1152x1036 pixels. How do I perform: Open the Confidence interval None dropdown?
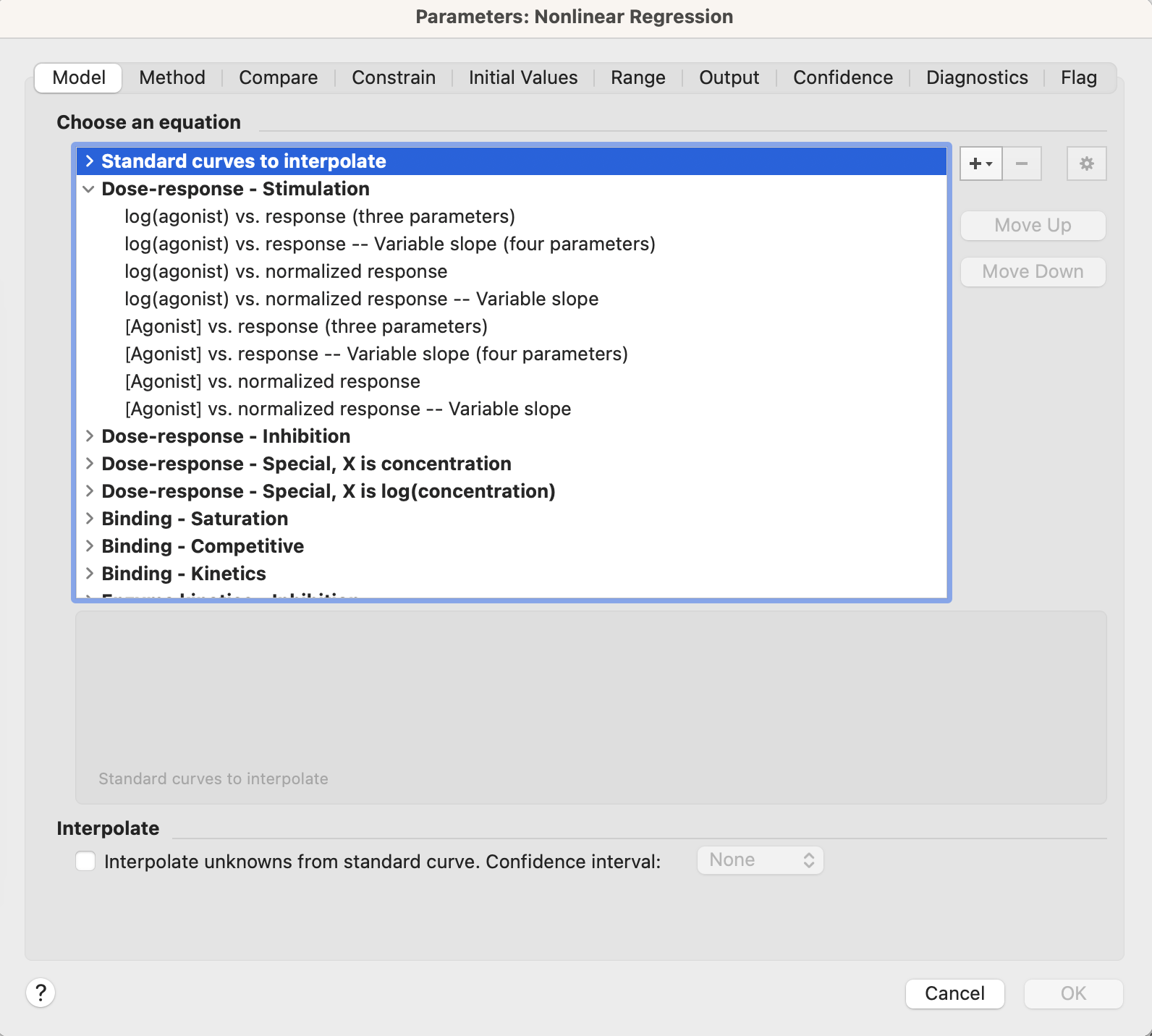point(760,860)
